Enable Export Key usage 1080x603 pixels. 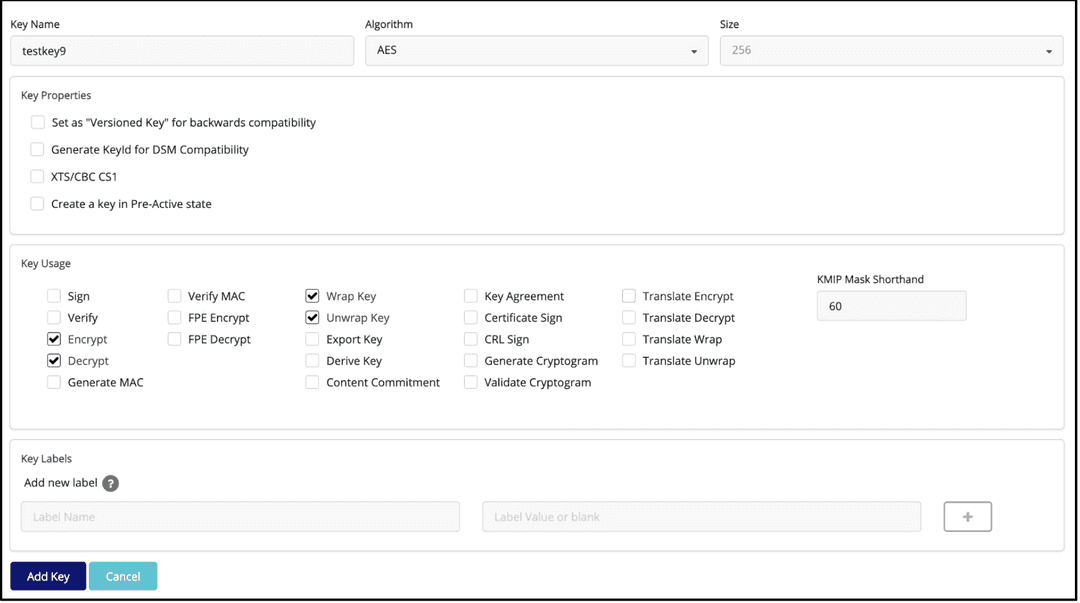(312, 339)
